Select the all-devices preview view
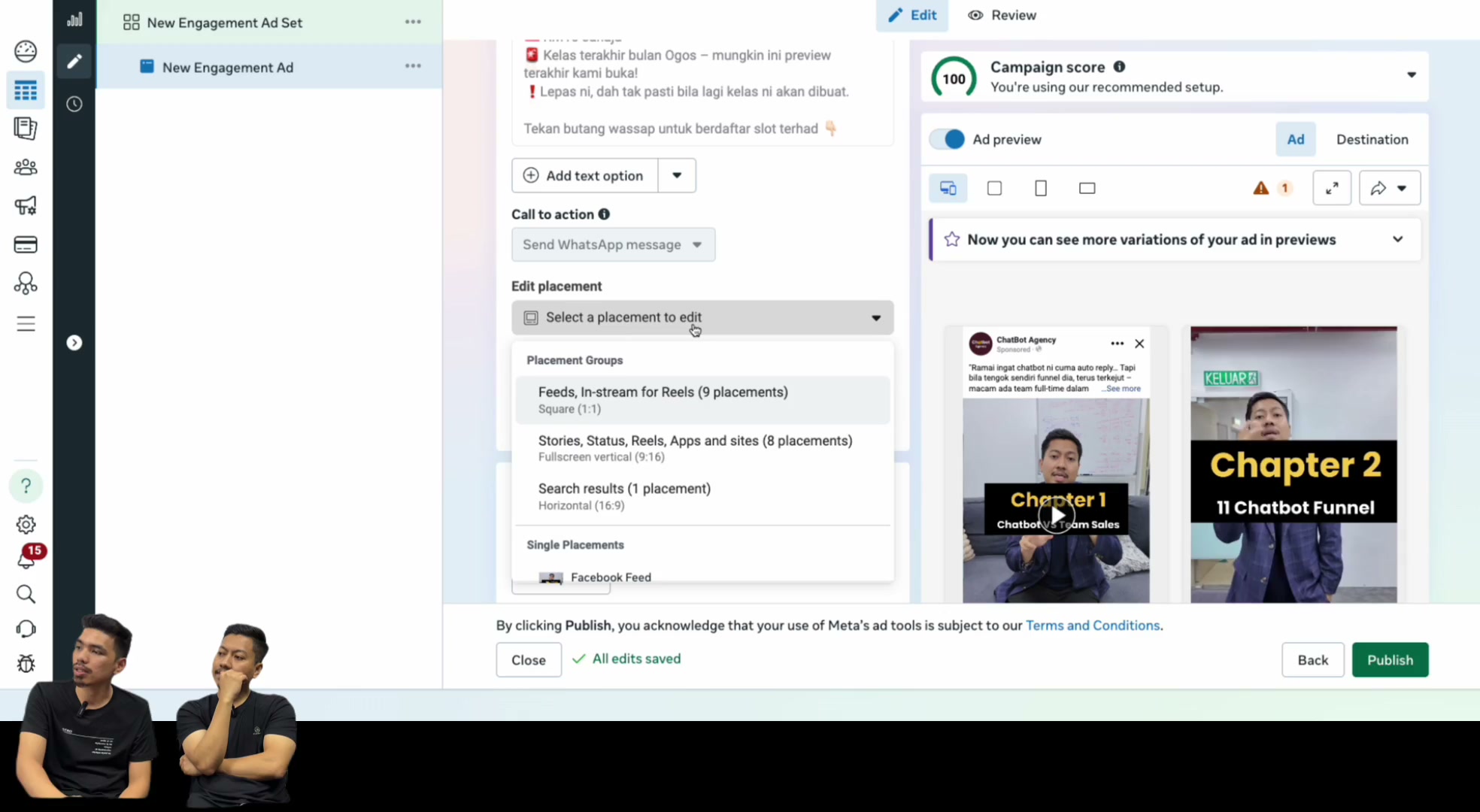 pos(948,188)
